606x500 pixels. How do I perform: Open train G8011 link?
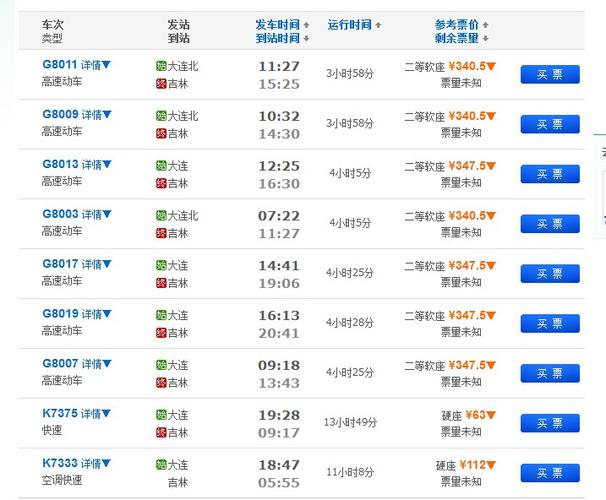60,64
